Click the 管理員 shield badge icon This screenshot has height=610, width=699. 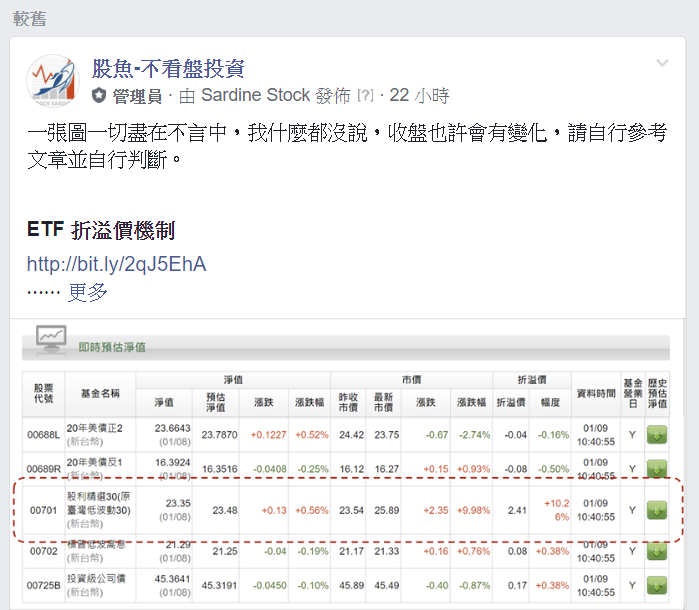pyautogui.click(x=99, y=95)
